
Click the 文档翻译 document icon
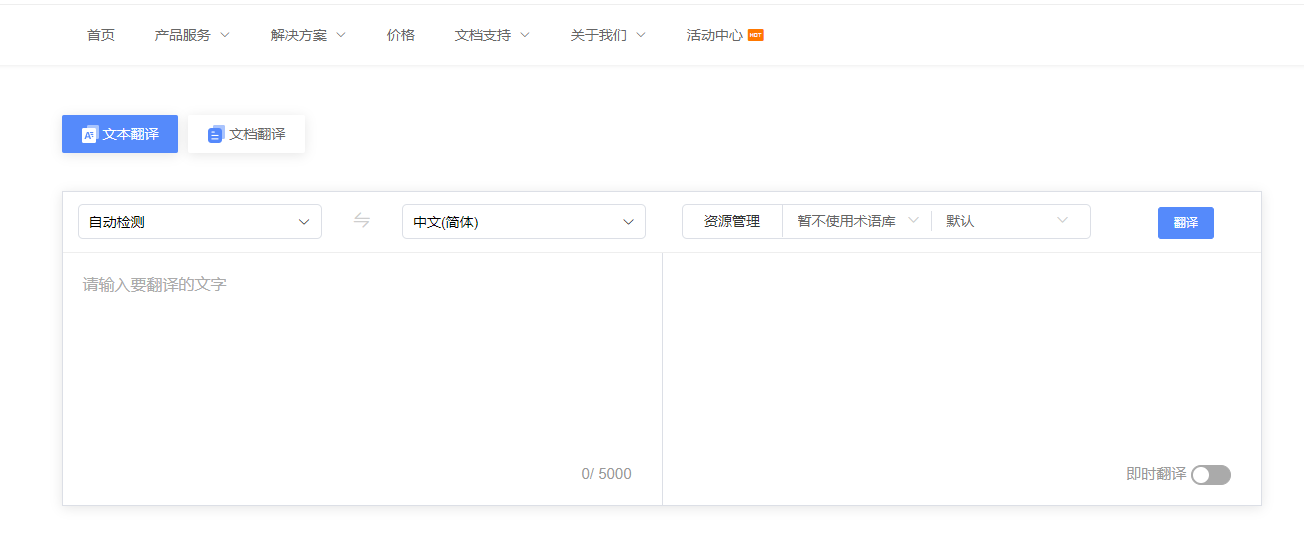coord(215,134)
